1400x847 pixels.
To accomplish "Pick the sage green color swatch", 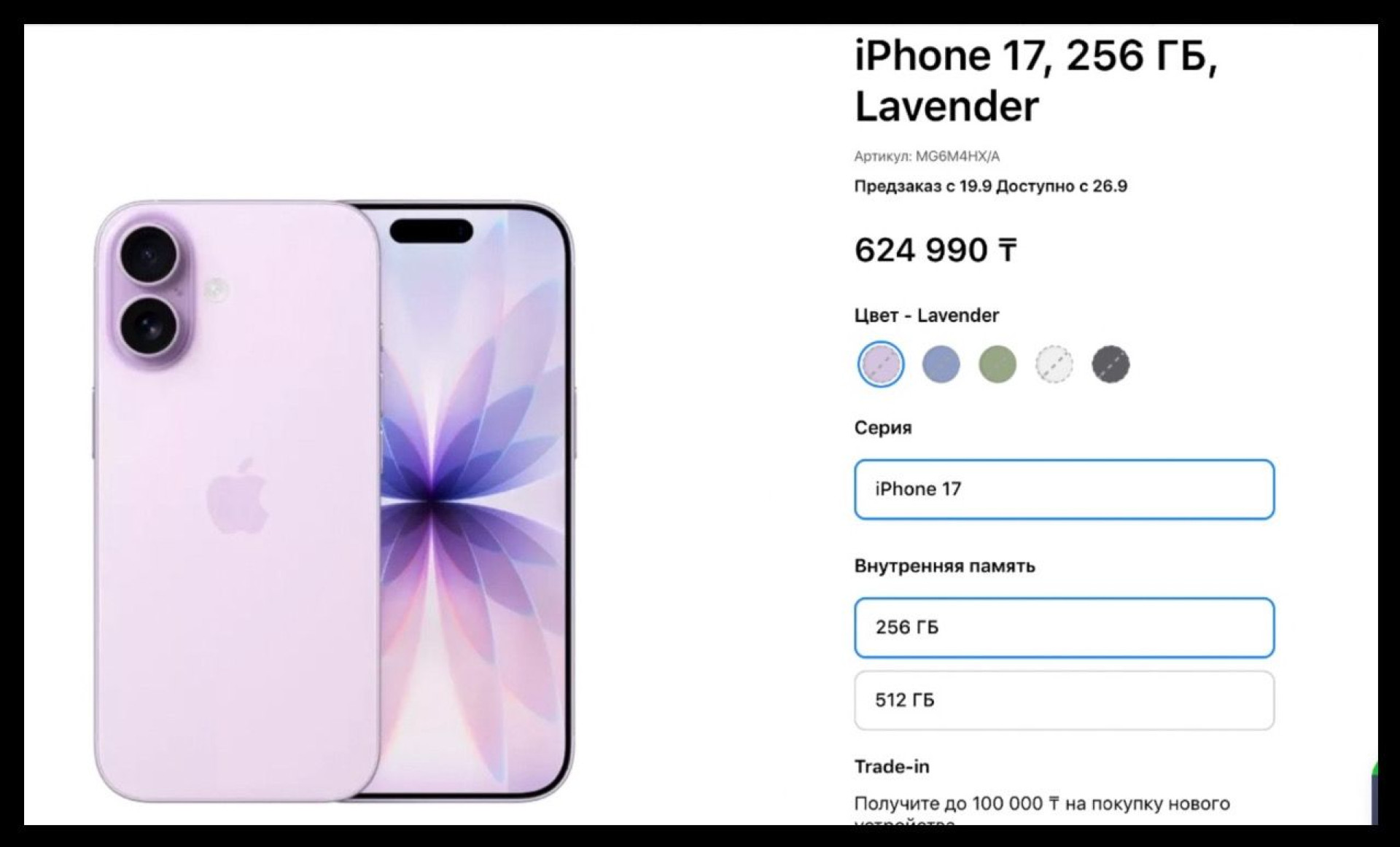I will pos(997,364).
